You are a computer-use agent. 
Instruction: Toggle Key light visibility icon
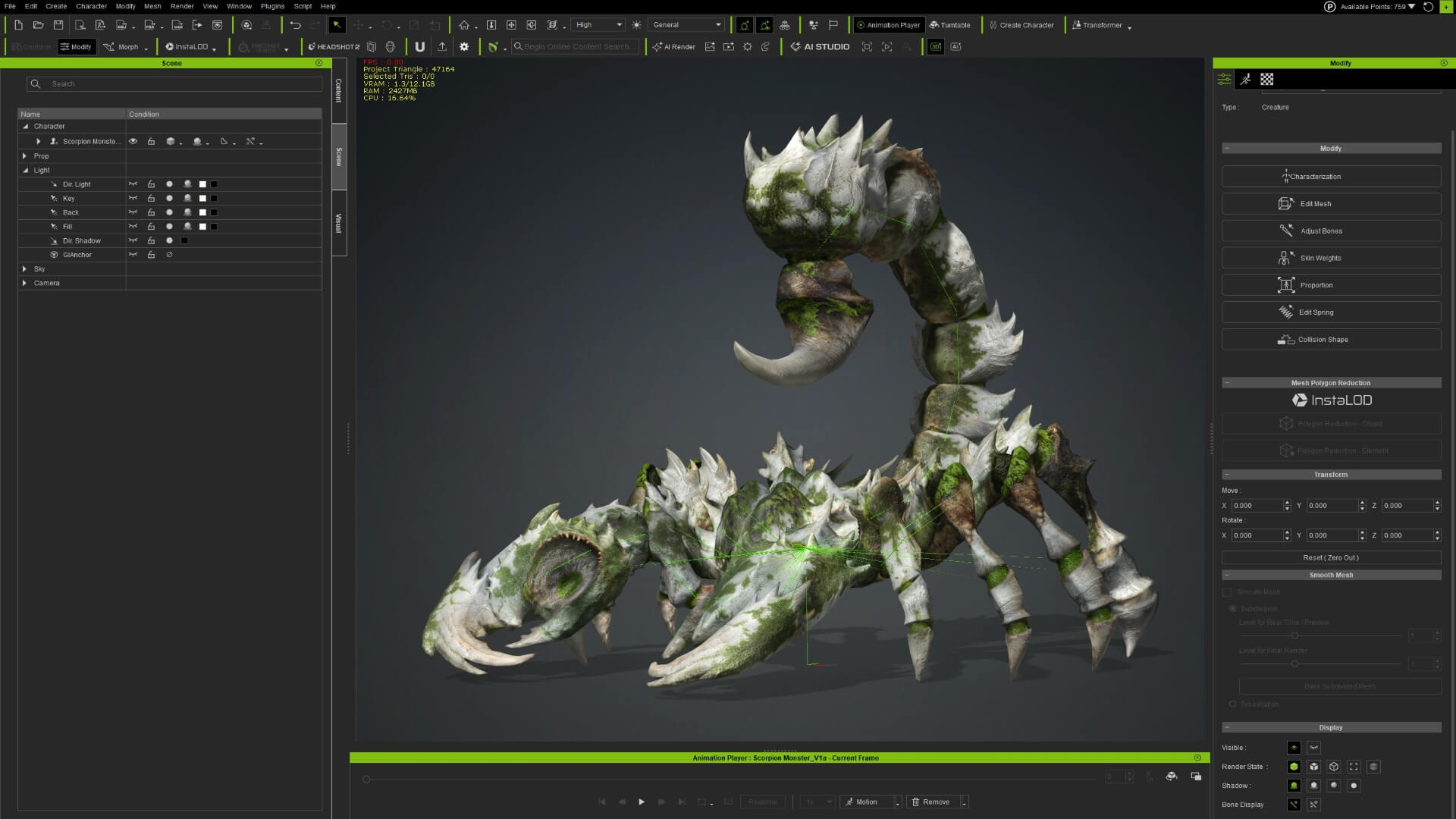tap(133, 199)
